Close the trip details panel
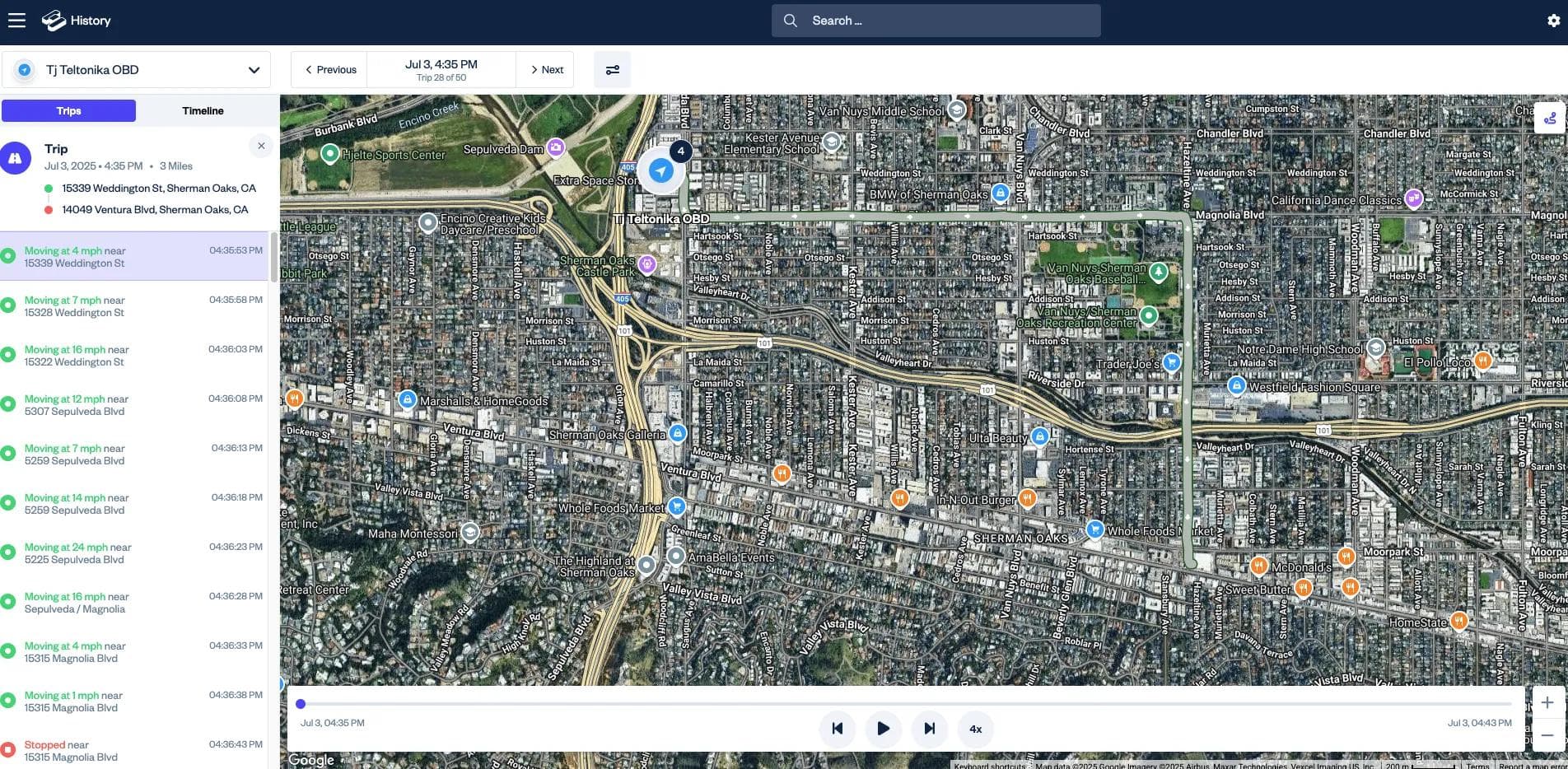 [261, 146]
